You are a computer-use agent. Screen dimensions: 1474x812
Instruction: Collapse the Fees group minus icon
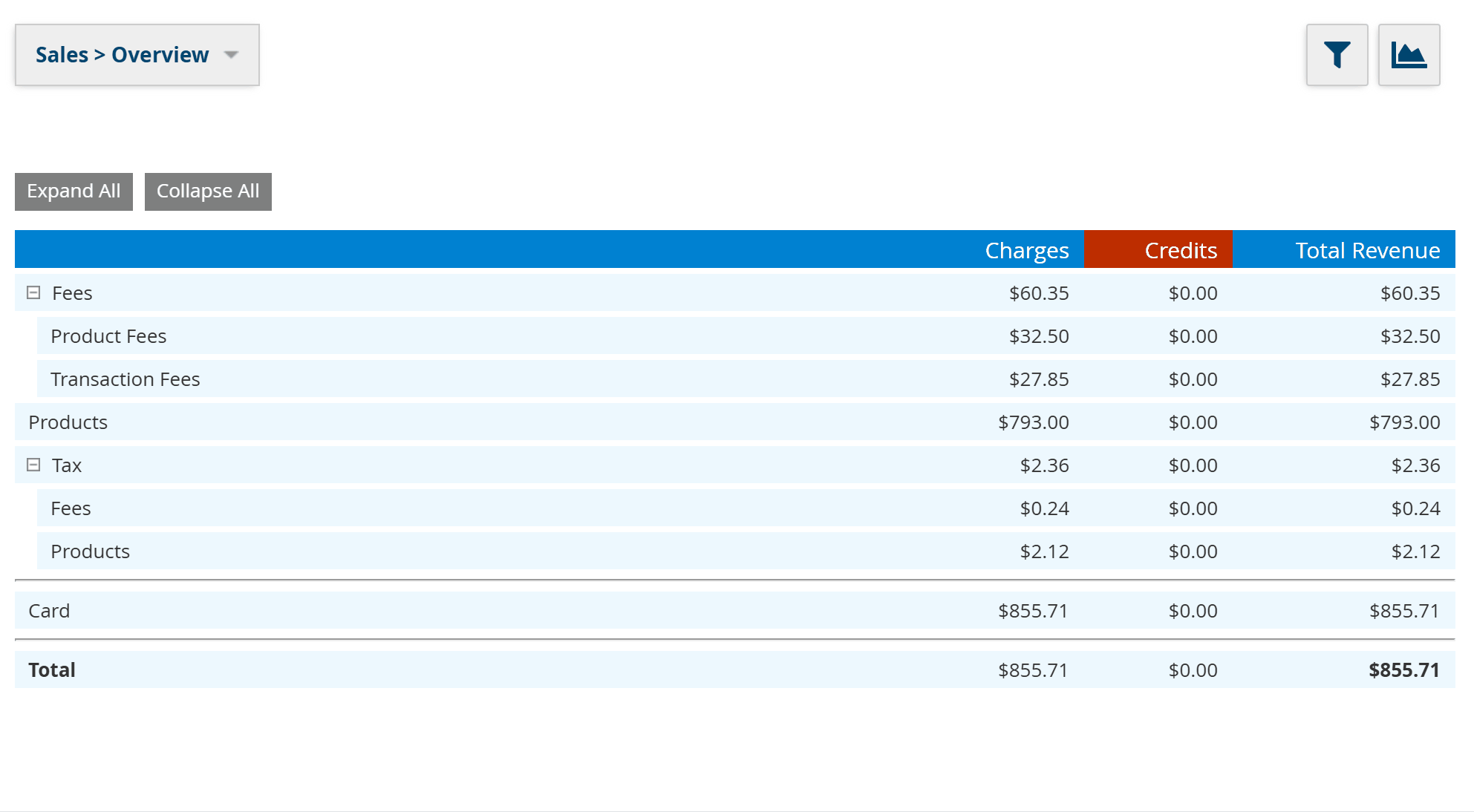pos(33,292)
